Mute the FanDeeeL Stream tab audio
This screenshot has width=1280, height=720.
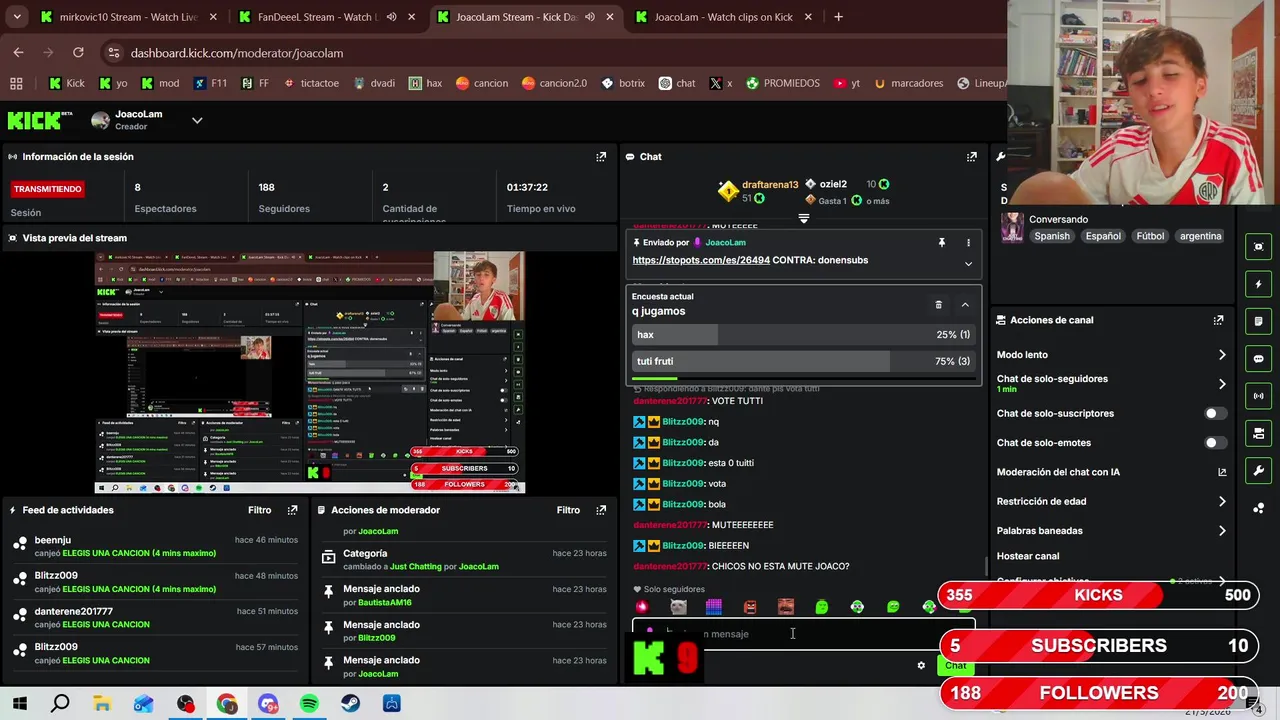(391, 17)
